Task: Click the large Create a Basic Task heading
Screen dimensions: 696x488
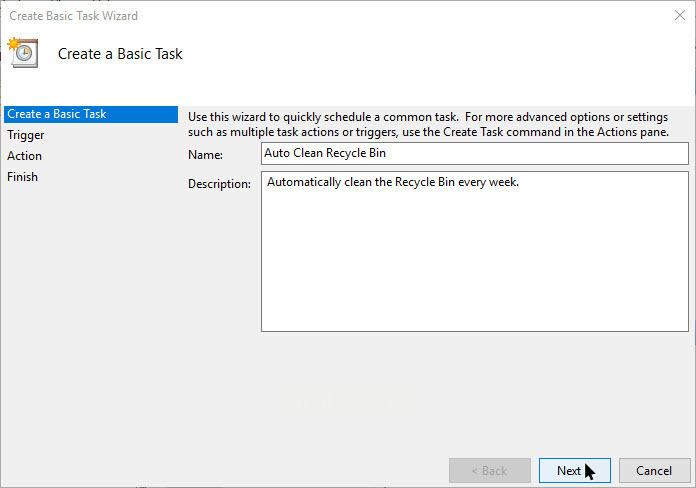Action: click(120, 54)
